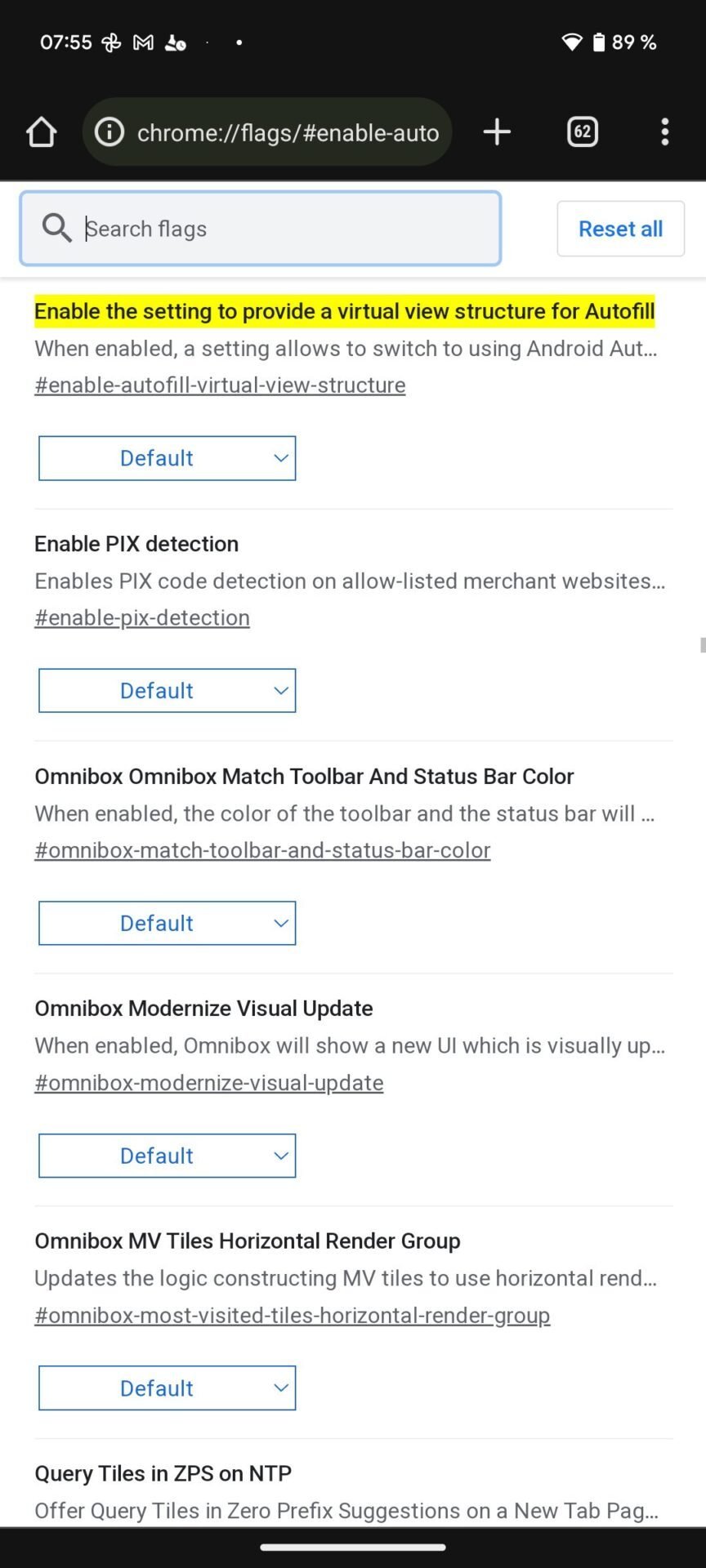
Task: Tap the magnifier icon in Search flags
Action: pyautogui.click(x=56, y=228)
